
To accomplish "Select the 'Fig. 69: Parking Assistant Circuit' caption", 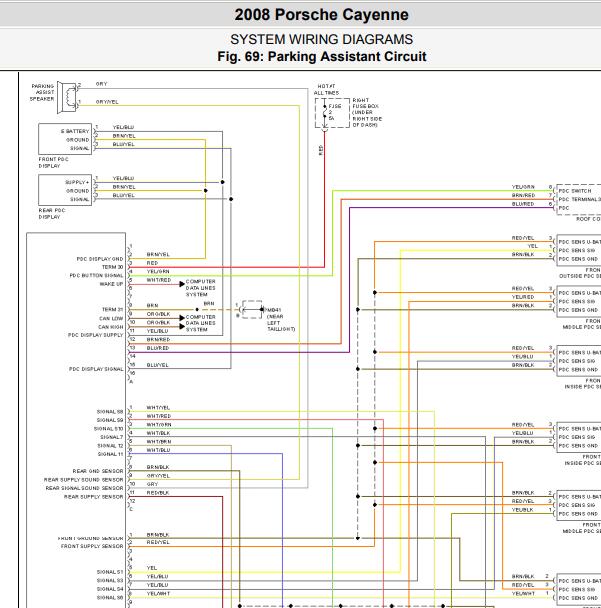I will click(x=321, y=57).
